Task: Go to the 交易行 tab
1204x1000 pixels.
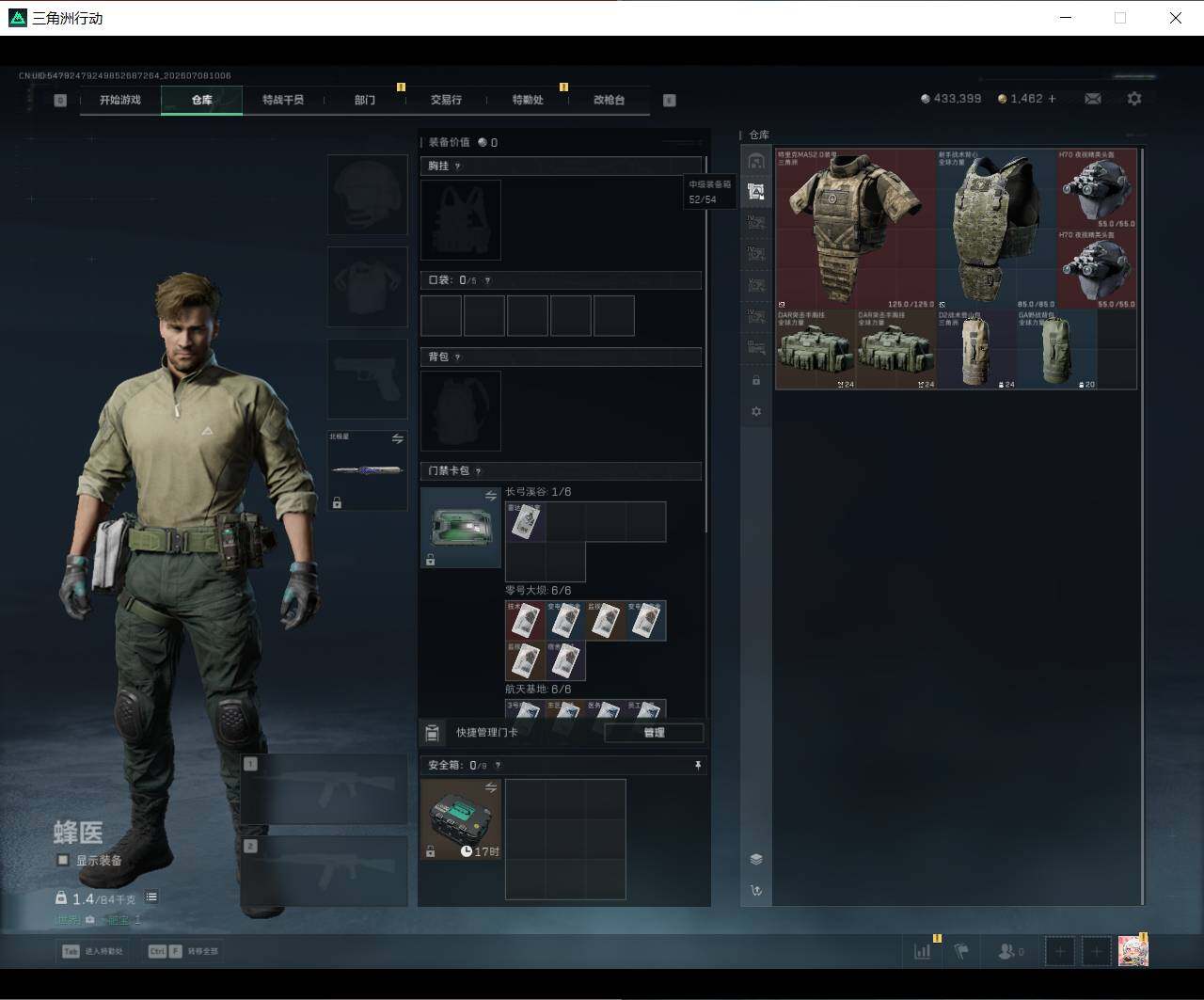Action: click(446, 100)
